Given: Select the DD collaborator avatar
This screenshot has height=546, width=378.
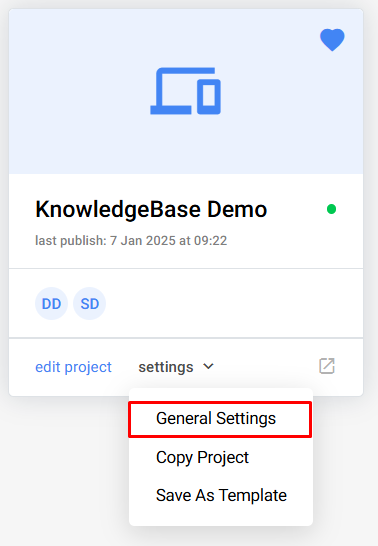Looking at the screenshot, I should click(51, 304).
